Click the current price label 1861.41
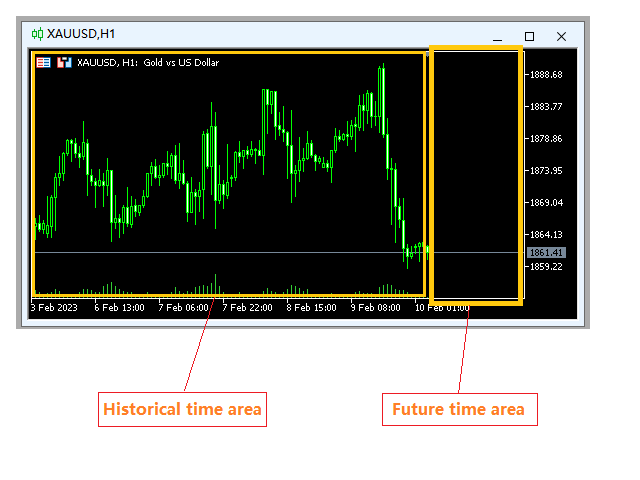Screen dimensions: 640x480 click(546, 253)
